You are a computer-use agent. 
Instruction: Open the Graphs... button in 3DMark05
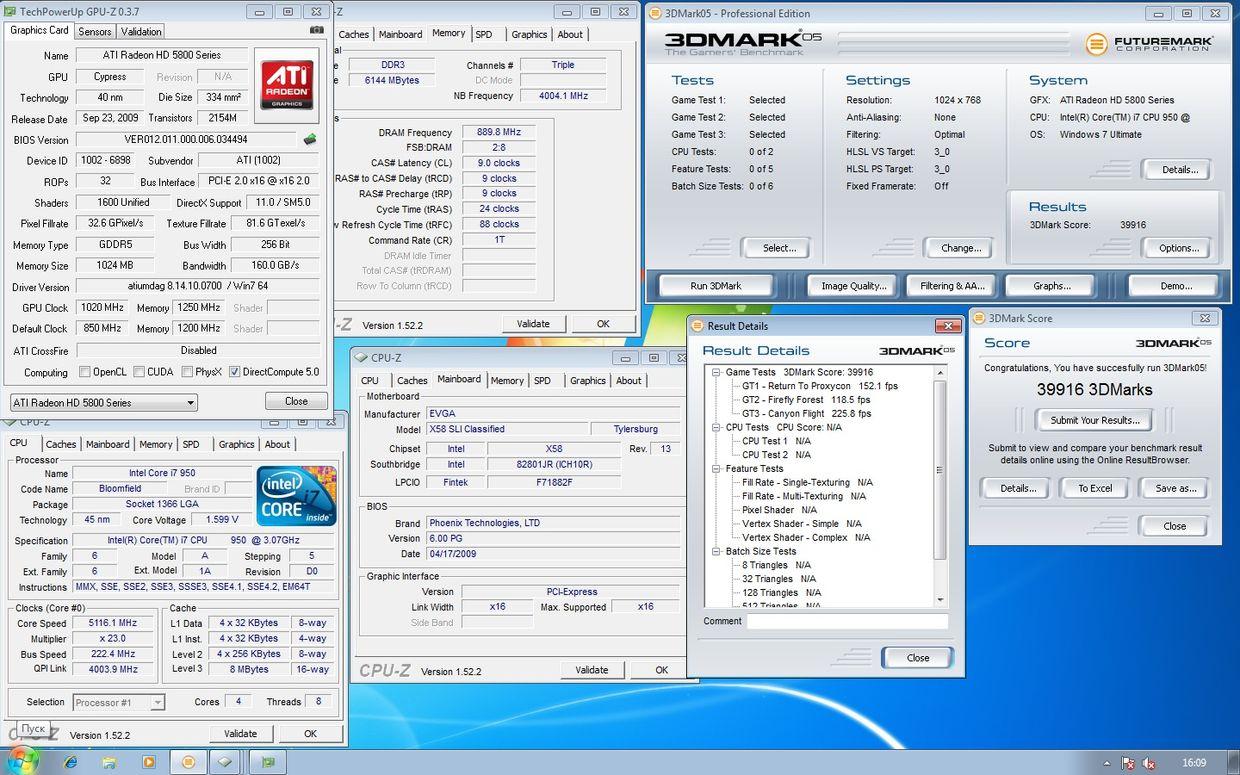(1052, 286)
